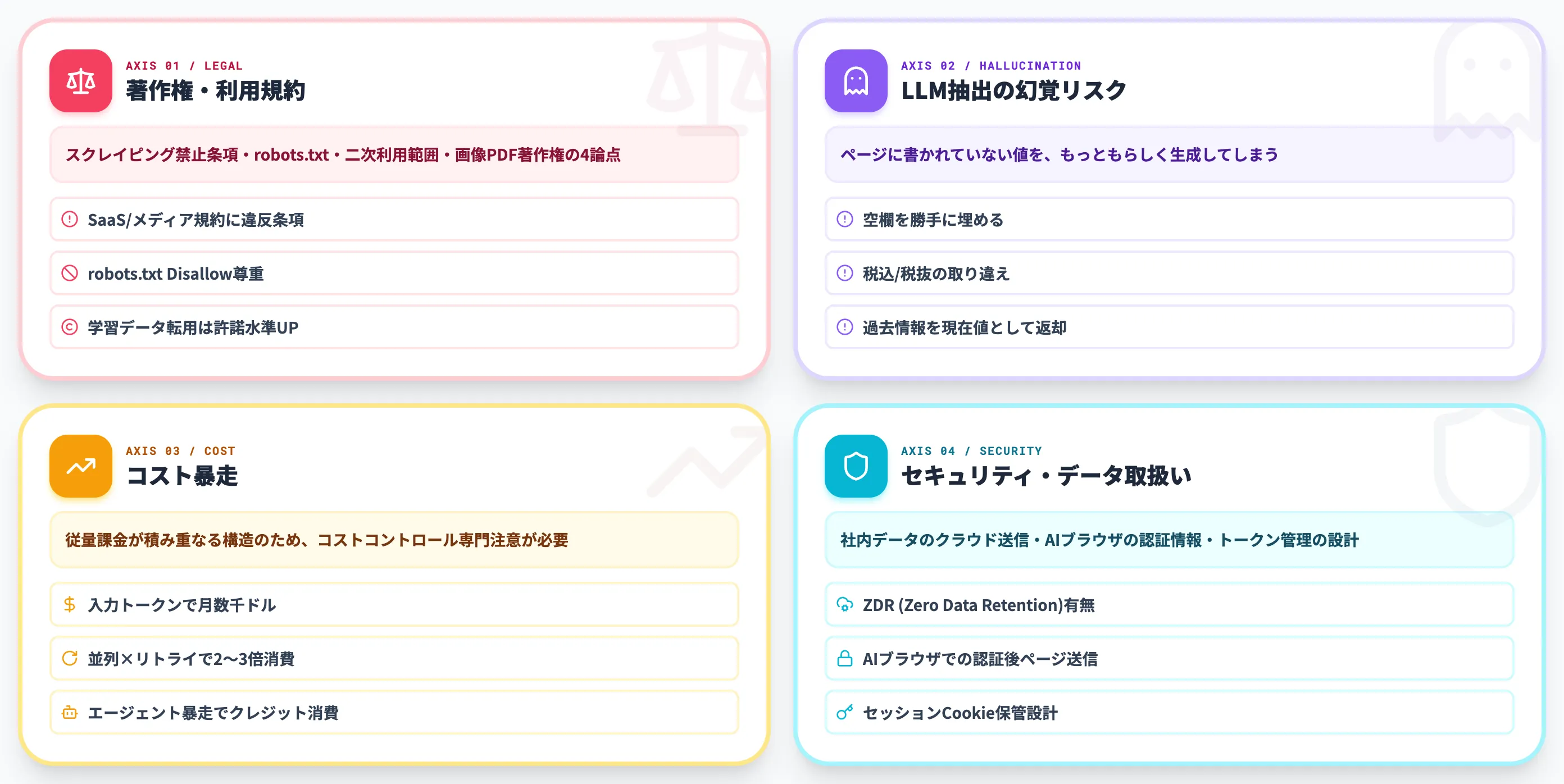Viewport: 1564px width, 784px height.
Task: Click the text 過去情報を現在値として返却
Action: point(964,327)
